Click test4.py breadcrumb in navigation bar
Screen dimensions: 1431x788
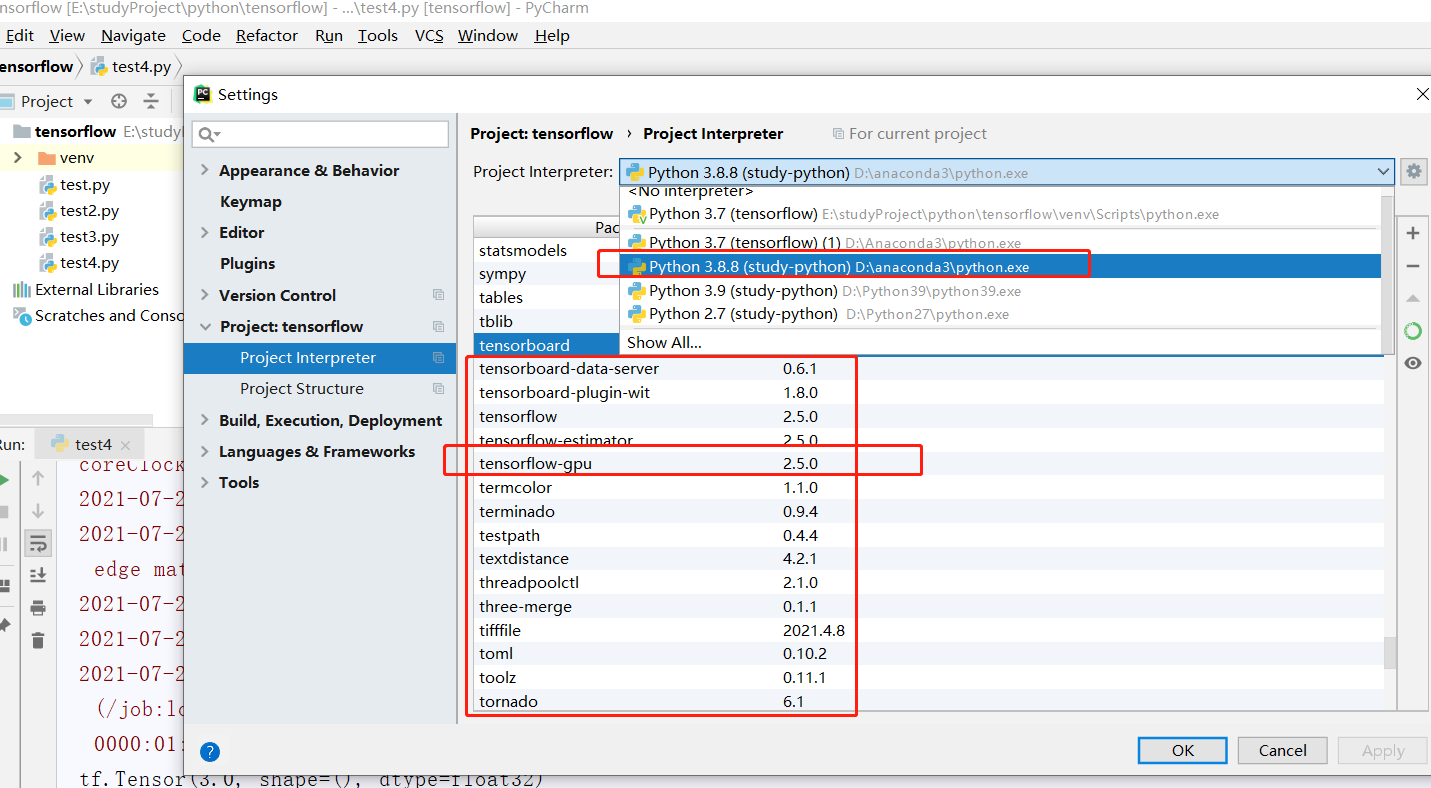(x=131, y=67)
